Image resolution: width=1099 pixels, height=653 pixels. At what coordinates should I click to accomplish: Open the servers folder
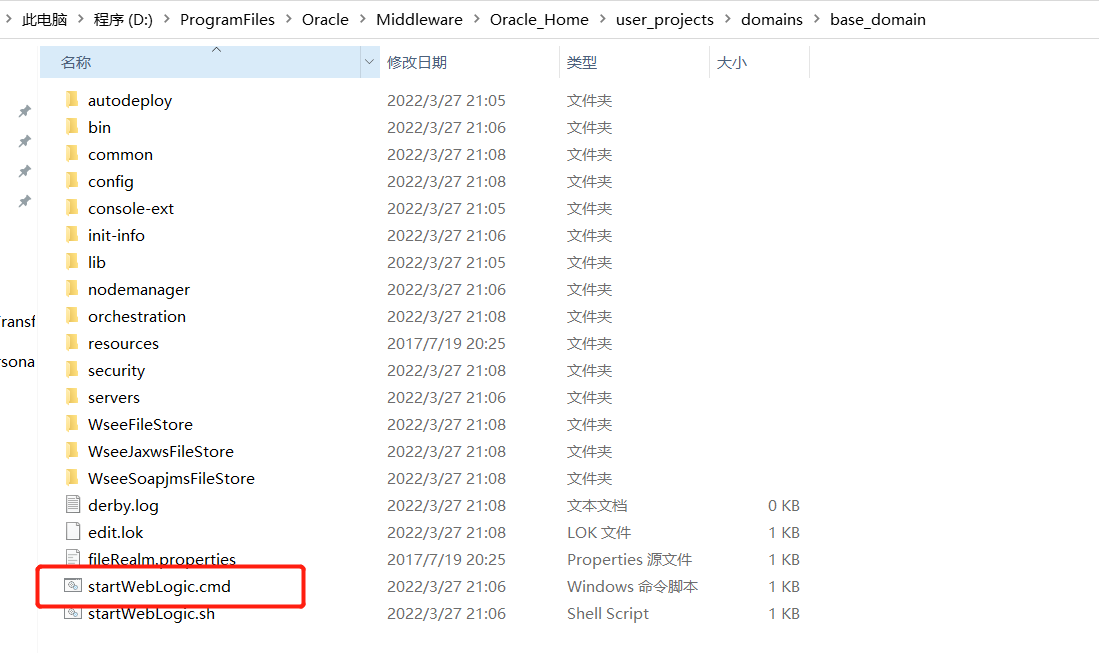pos(112,397)
